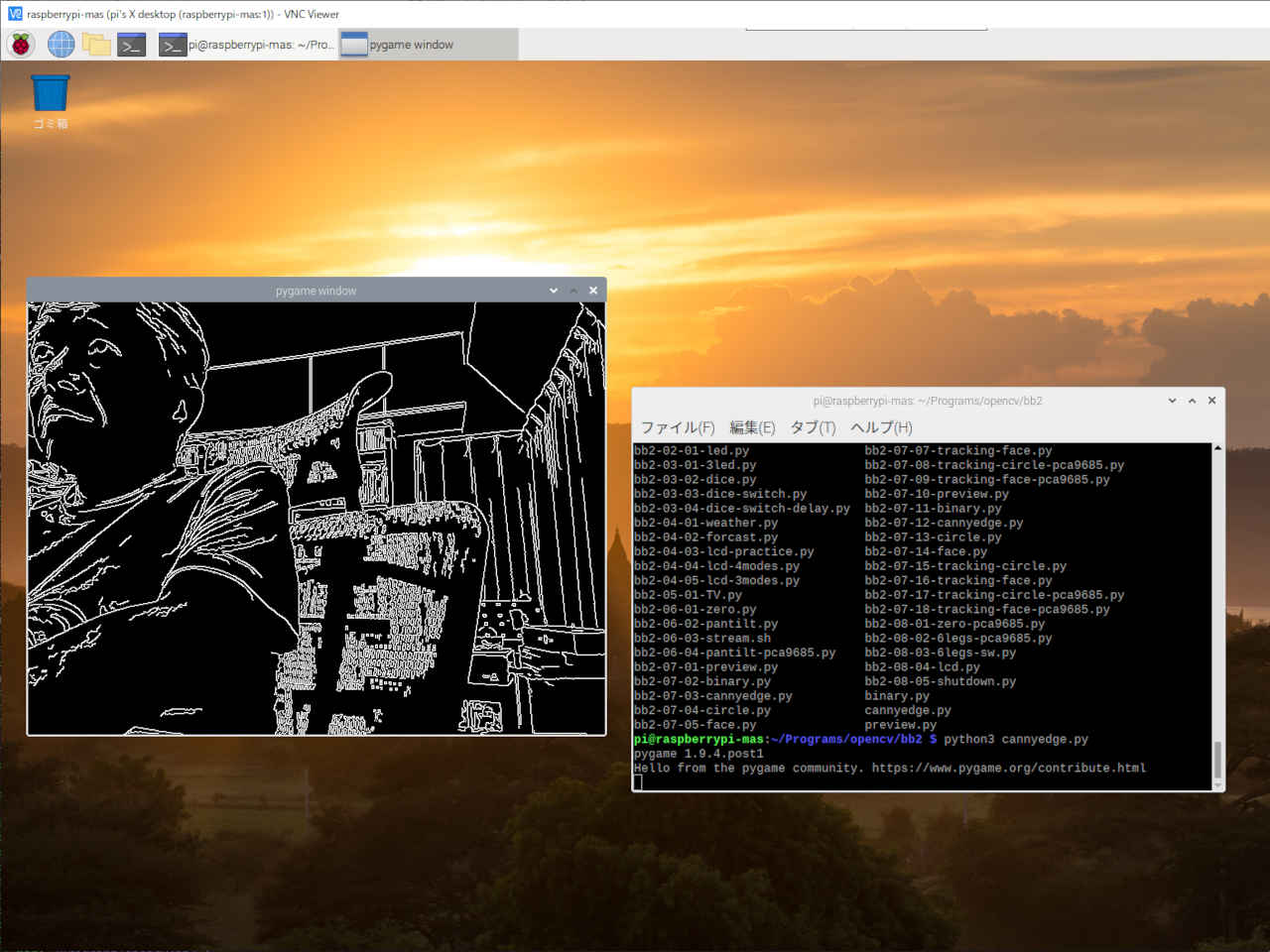
Task: Launch the web browser globe icon
Action: pos(61,45)
